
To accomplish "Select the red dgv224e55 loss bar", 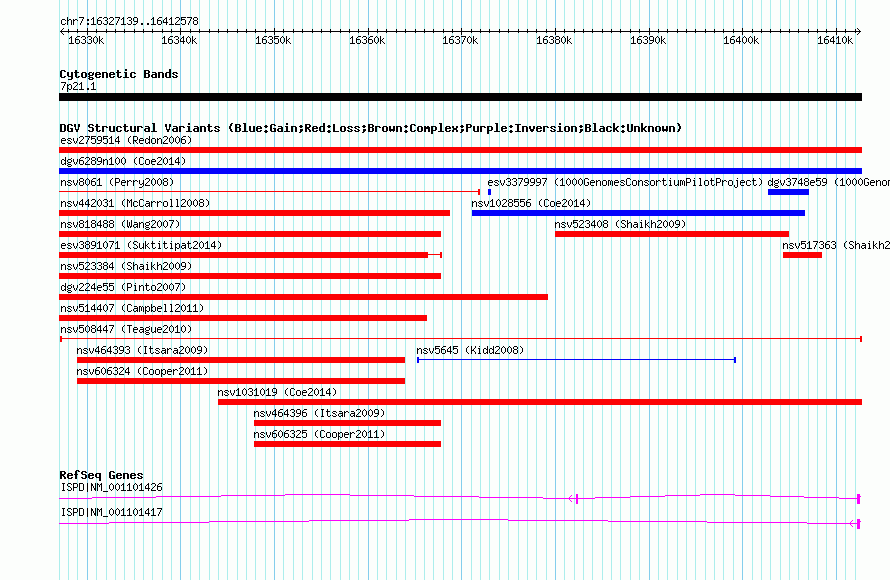I will click(303, 297).
